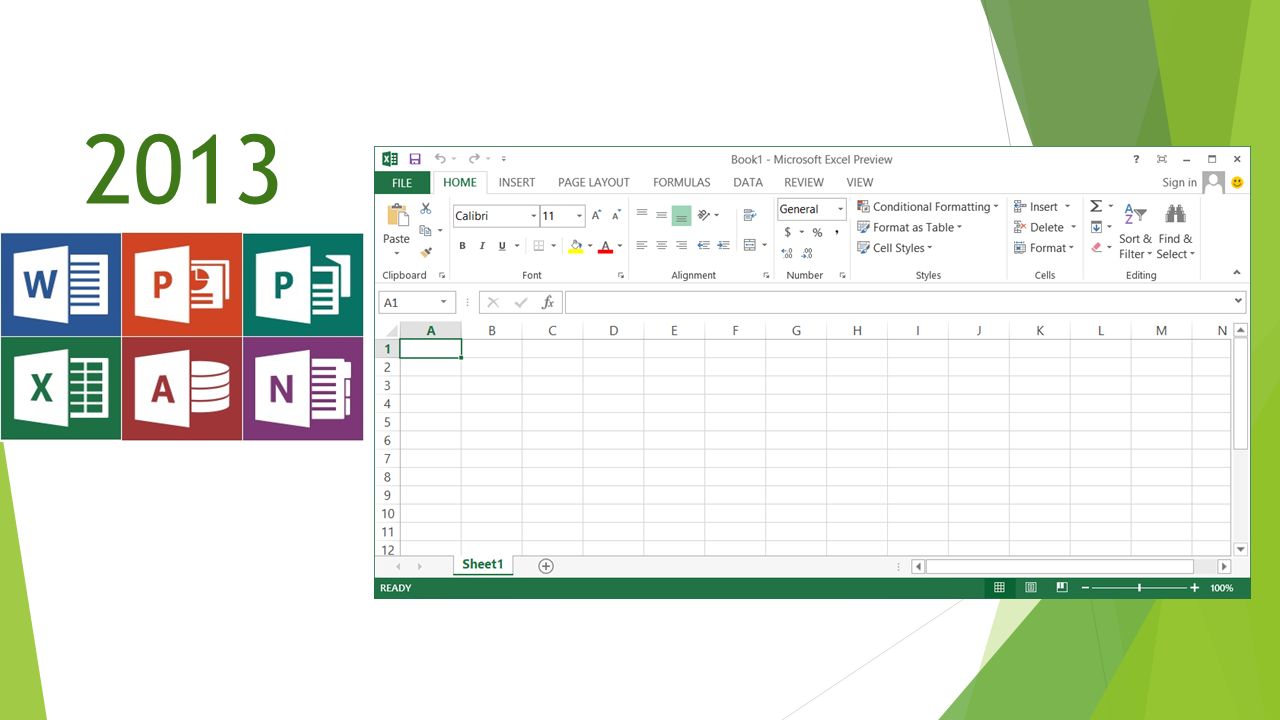Decrease font size with the smaller A
Image resolution: width=1280 pixels, height=720 pixels.
pyautogui.click(x=616, y=215)
